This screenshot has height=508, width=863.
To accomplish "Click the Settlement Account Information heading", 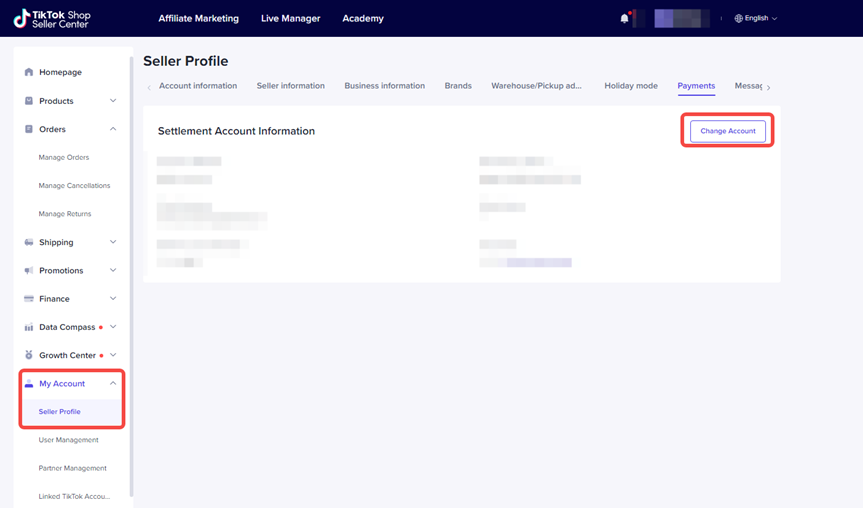I will (237, 131).
